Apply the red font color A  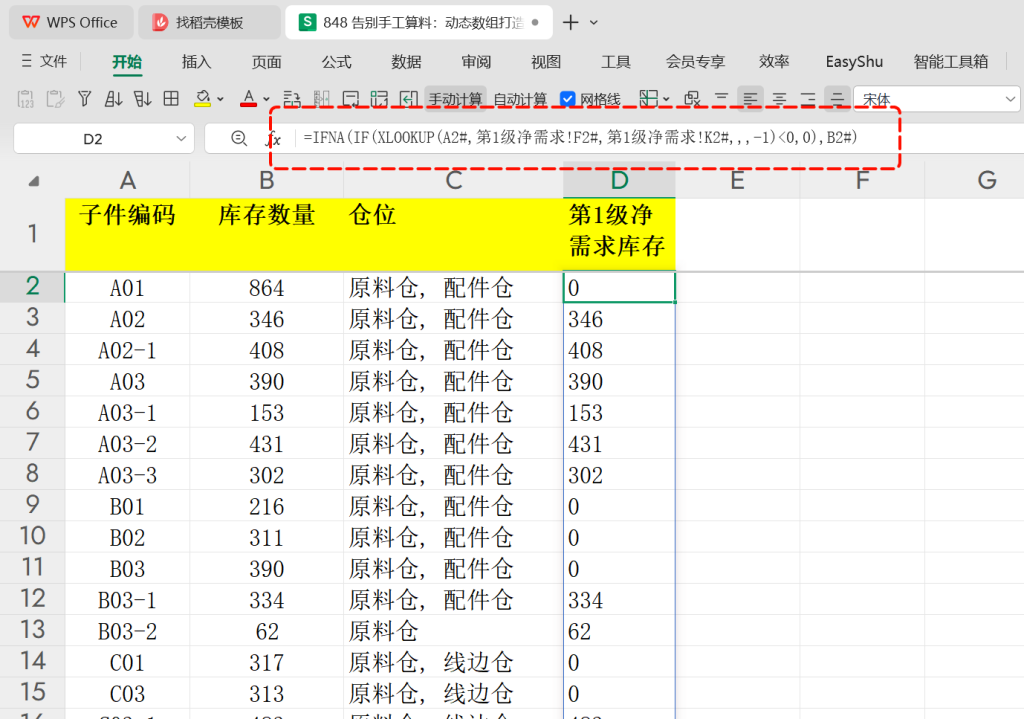[248, 99]
